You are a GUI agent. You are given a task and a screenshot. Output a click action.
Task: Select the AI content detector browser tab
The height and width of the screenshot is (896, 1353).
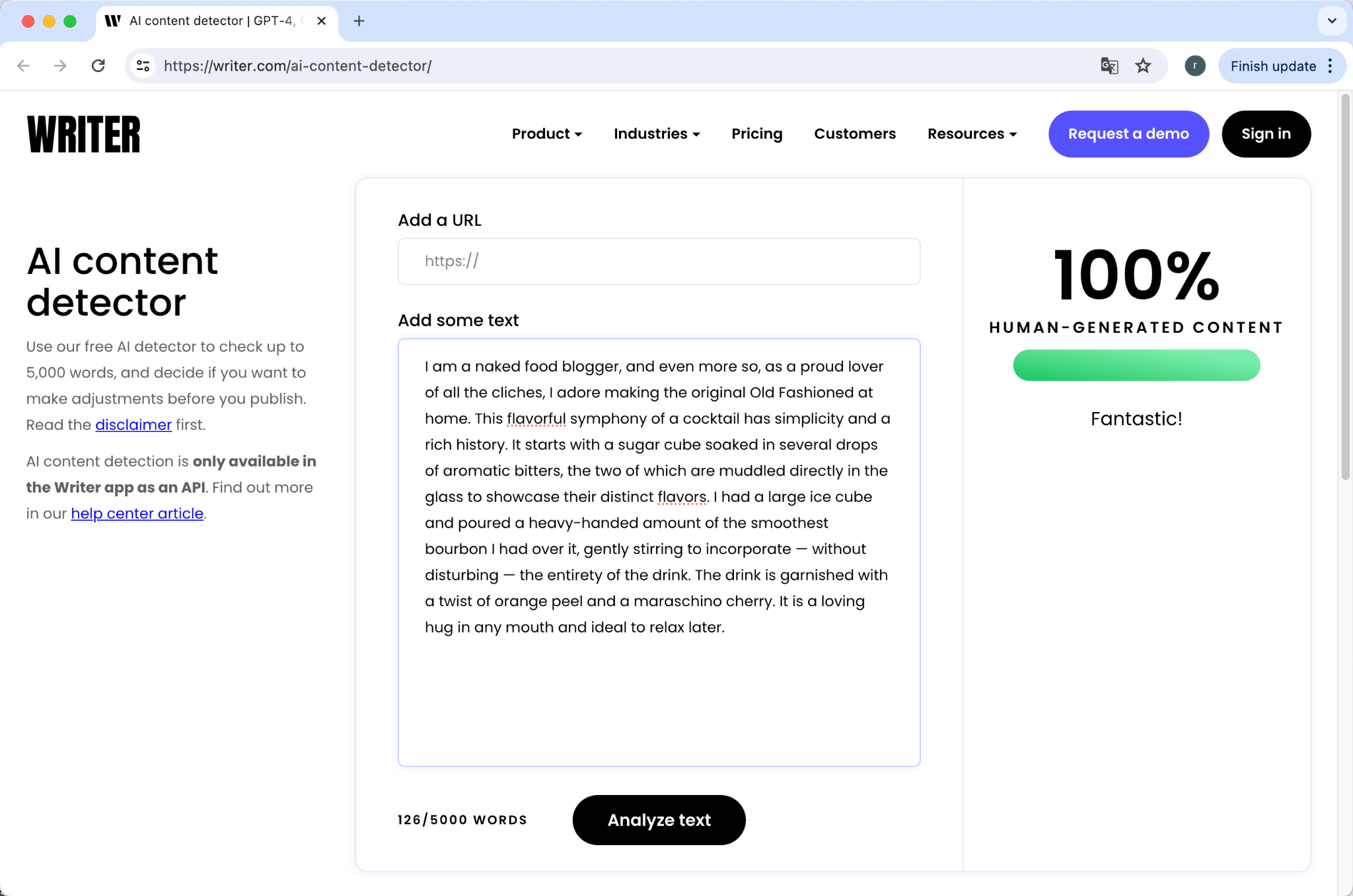click(x=217, y=21)
